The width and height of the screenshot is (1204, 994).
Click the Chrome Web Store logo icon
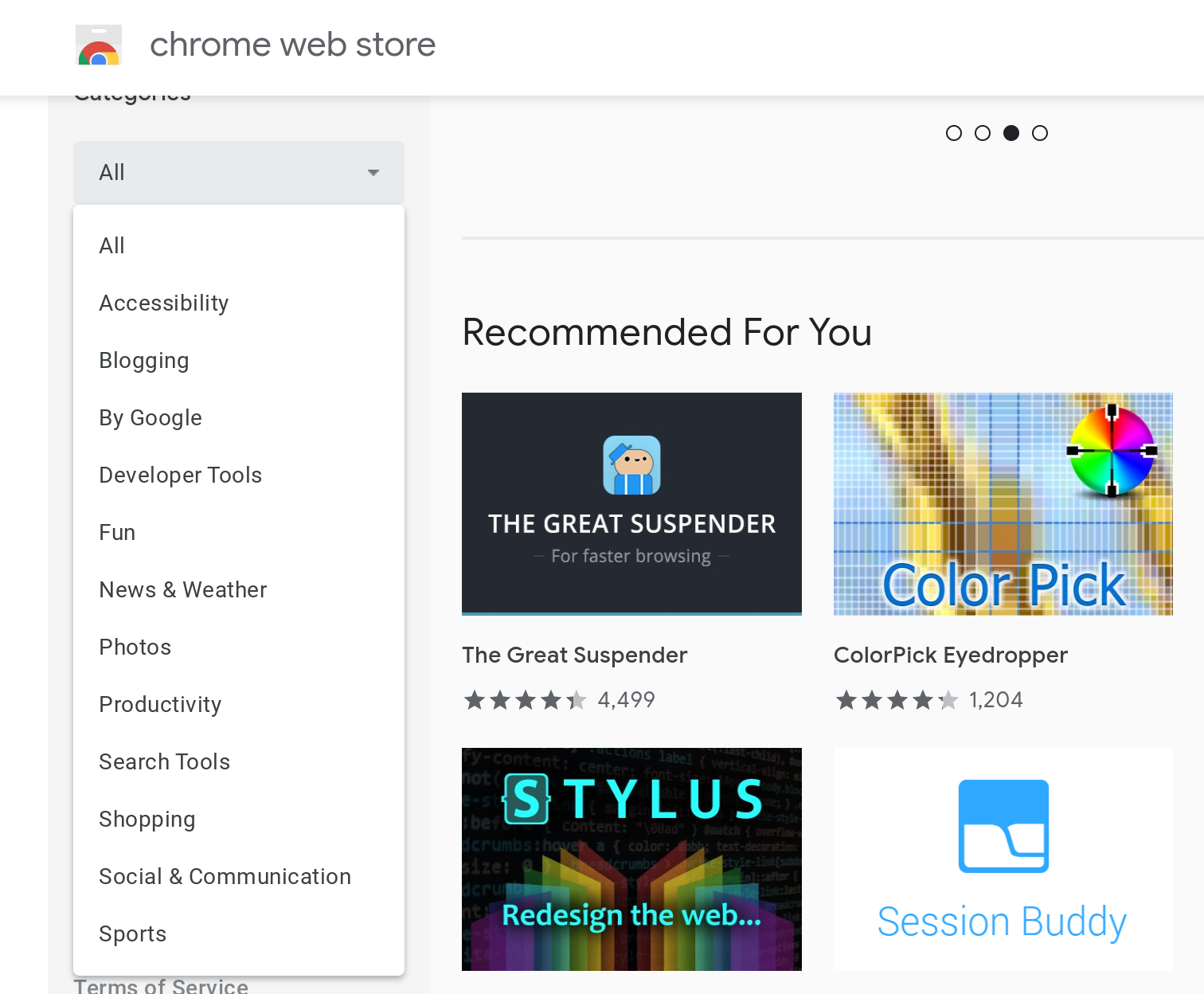coord(99,45)
